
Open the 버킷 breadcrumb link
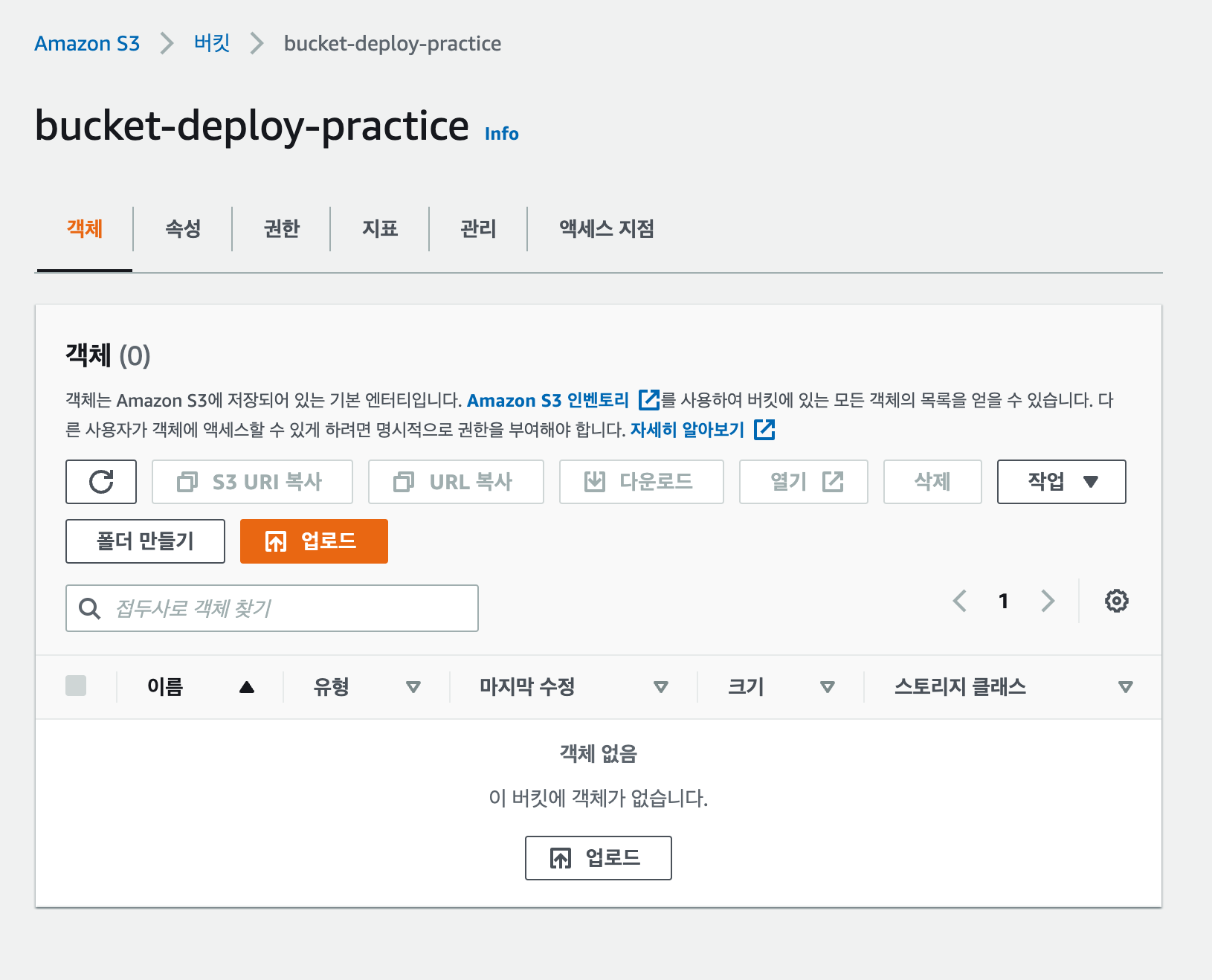click(212, 44)
